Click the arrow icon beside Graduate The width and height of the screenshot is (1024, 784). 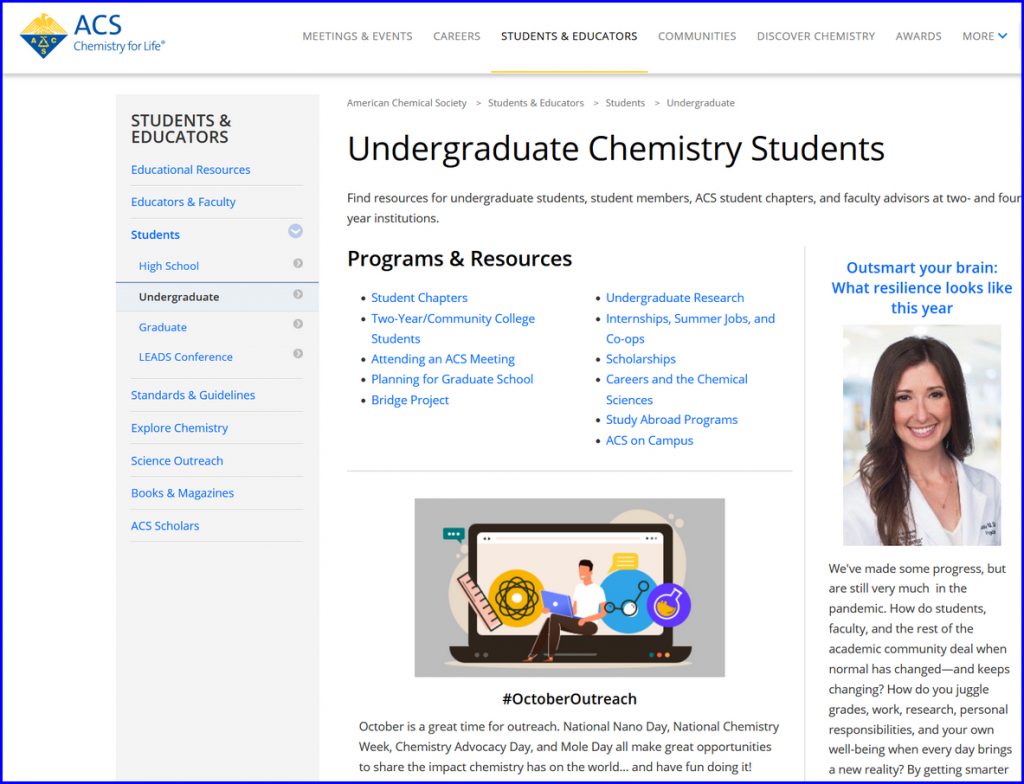click(298, 325)
